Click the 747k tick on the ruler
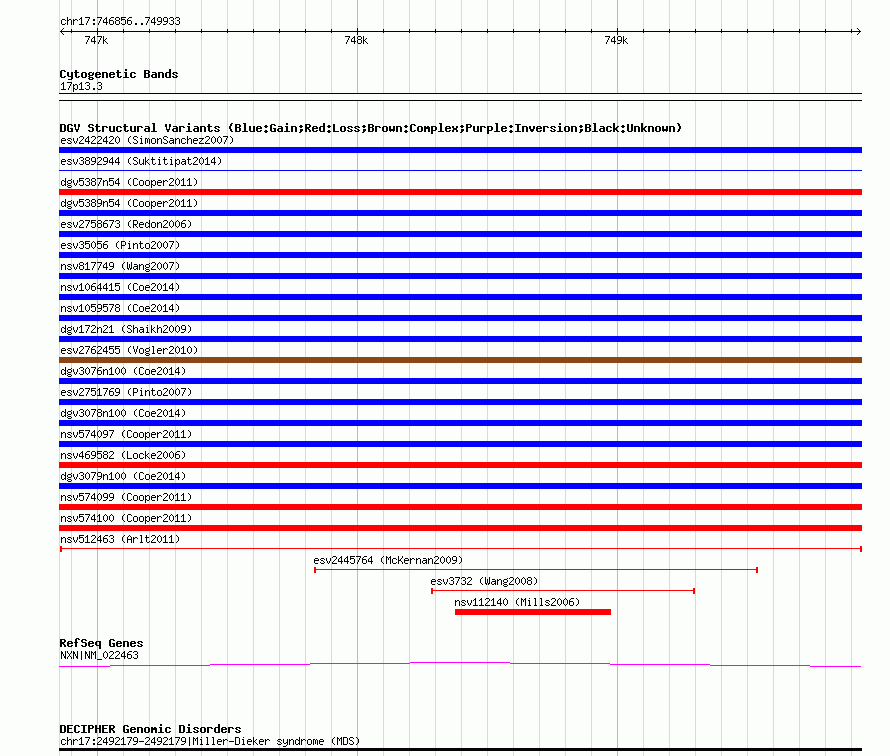This screenshot has height=756, width=890. coord(96,41)
